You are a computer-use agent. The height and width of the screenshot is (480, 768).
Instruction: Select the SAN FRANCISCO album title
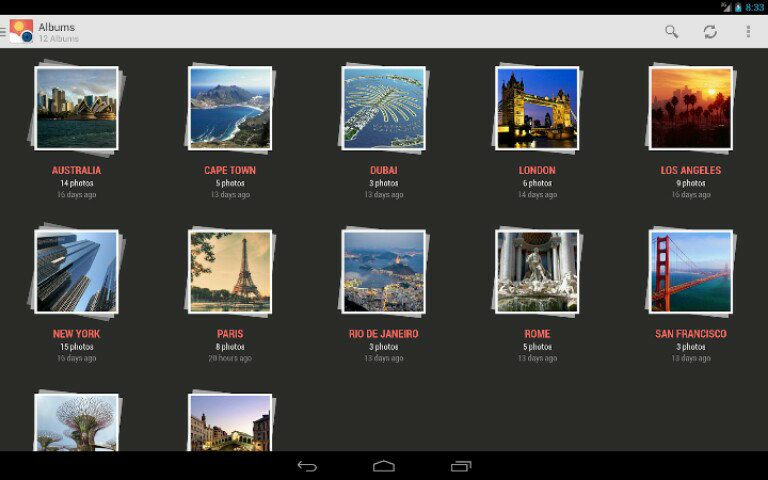click(691, 334)
